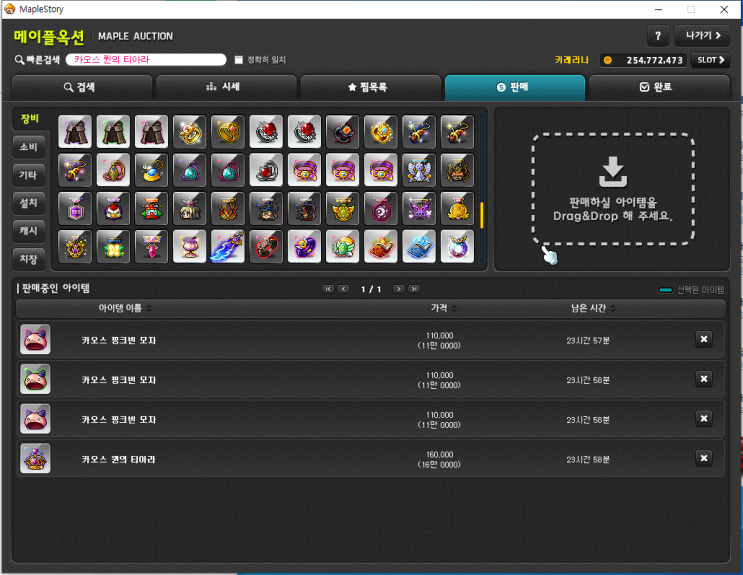This screenshot has width=743, height=575.
Task: Select the purple butterfly medal
Action: pyautogui.click(x=419, y=208)
